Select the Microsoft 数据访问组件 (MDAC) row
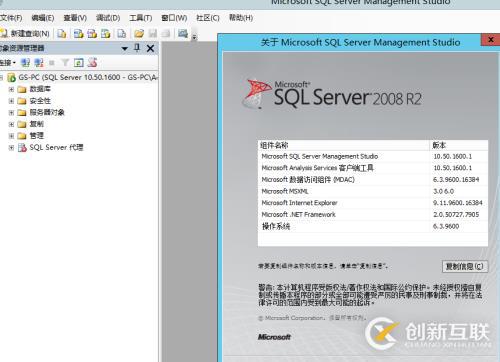500x362 pixels. tap(373, 180)
